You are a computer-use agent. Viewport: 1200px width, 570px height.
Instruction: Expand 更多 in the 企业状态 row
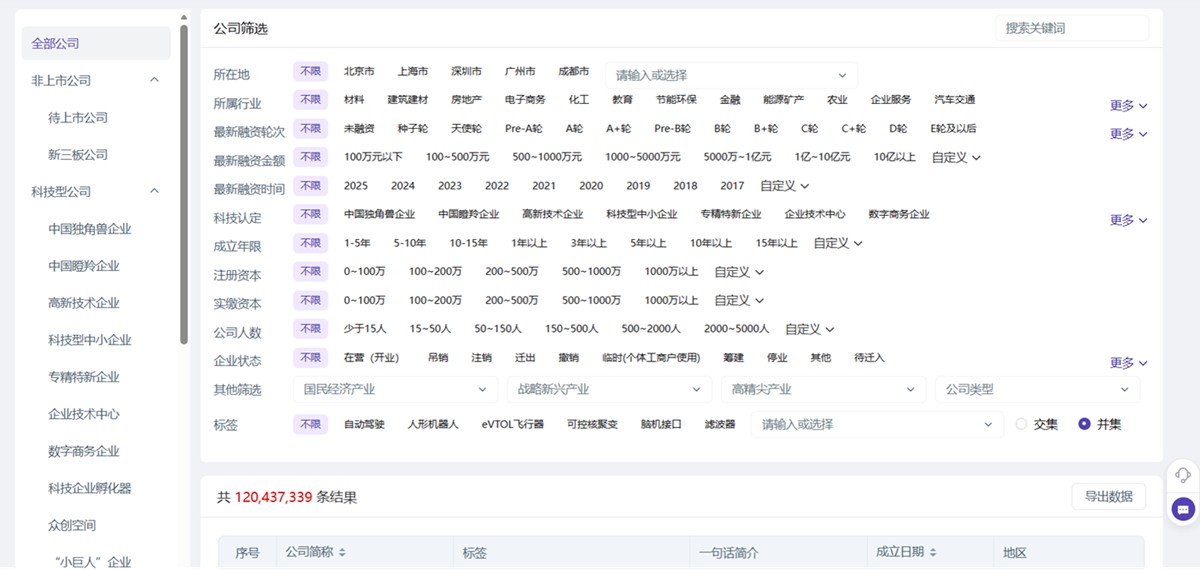point(1128,363)
